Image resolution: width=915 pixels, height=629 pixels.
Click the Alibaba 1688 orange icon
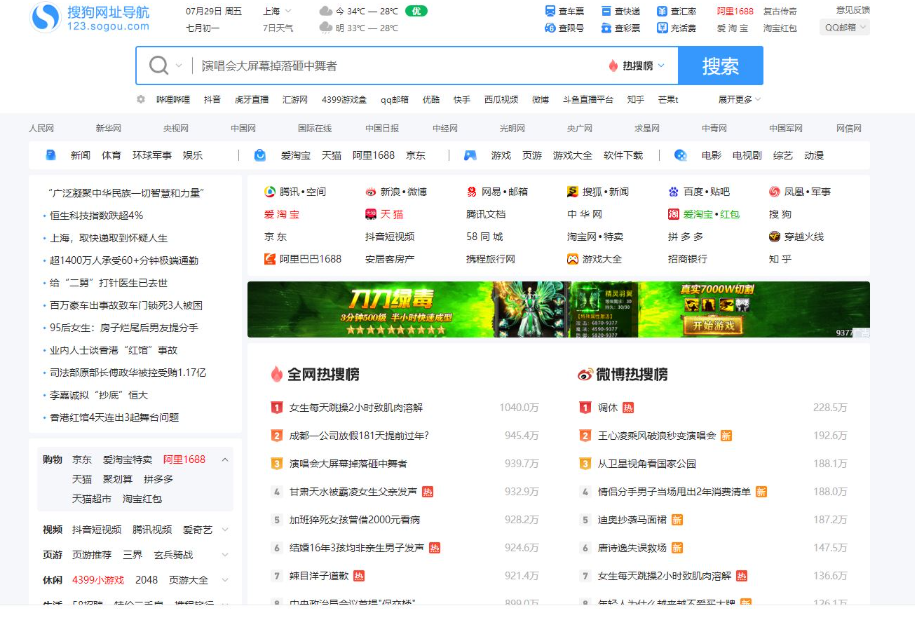click(x=269, y=259)
